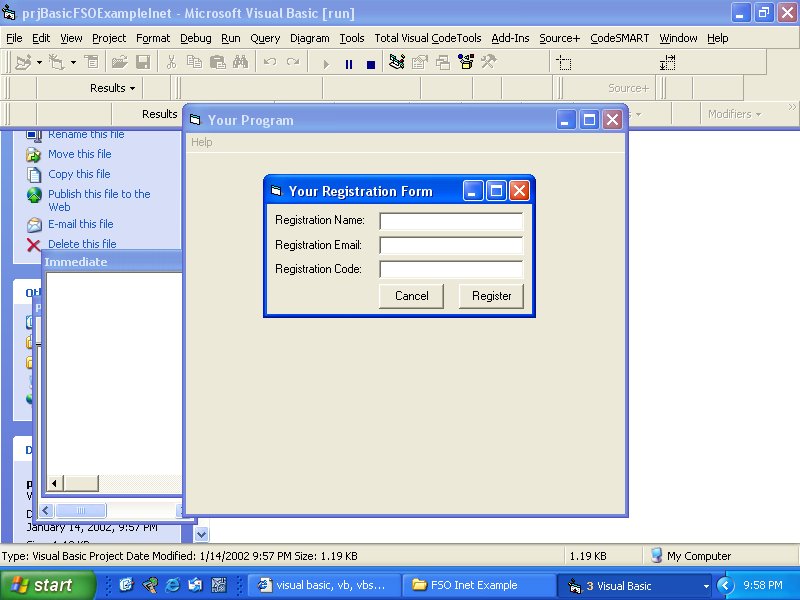Click the Project Explorer toolbar icon

click(x=397, y=62)
